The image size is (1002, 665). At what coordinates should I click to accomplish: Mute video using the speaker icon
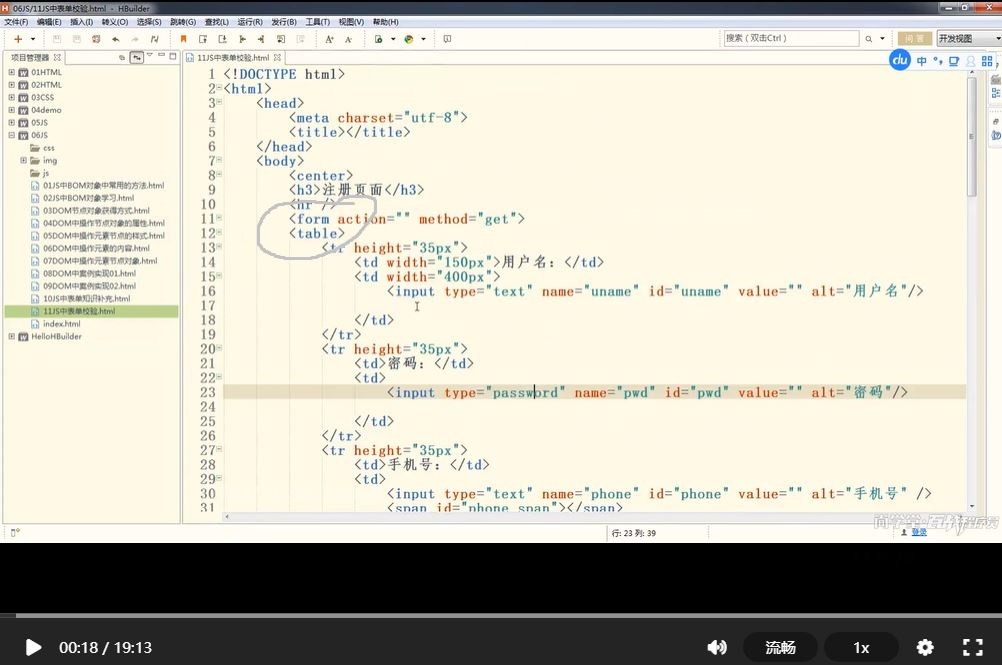coord(716,647)
